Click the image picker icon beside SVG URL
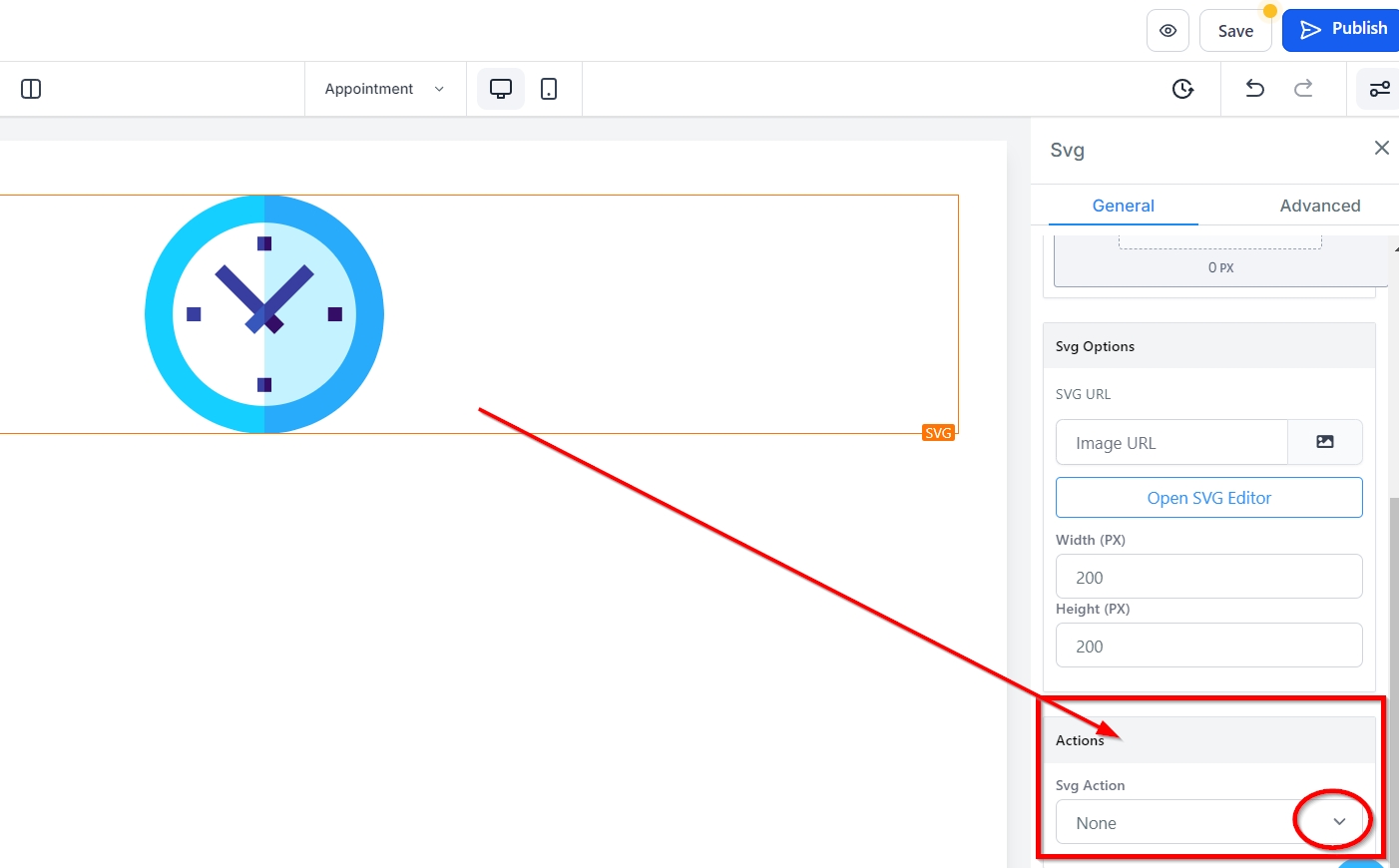The height and width of the screenshot is (868, 1399). pos(1325,442)
